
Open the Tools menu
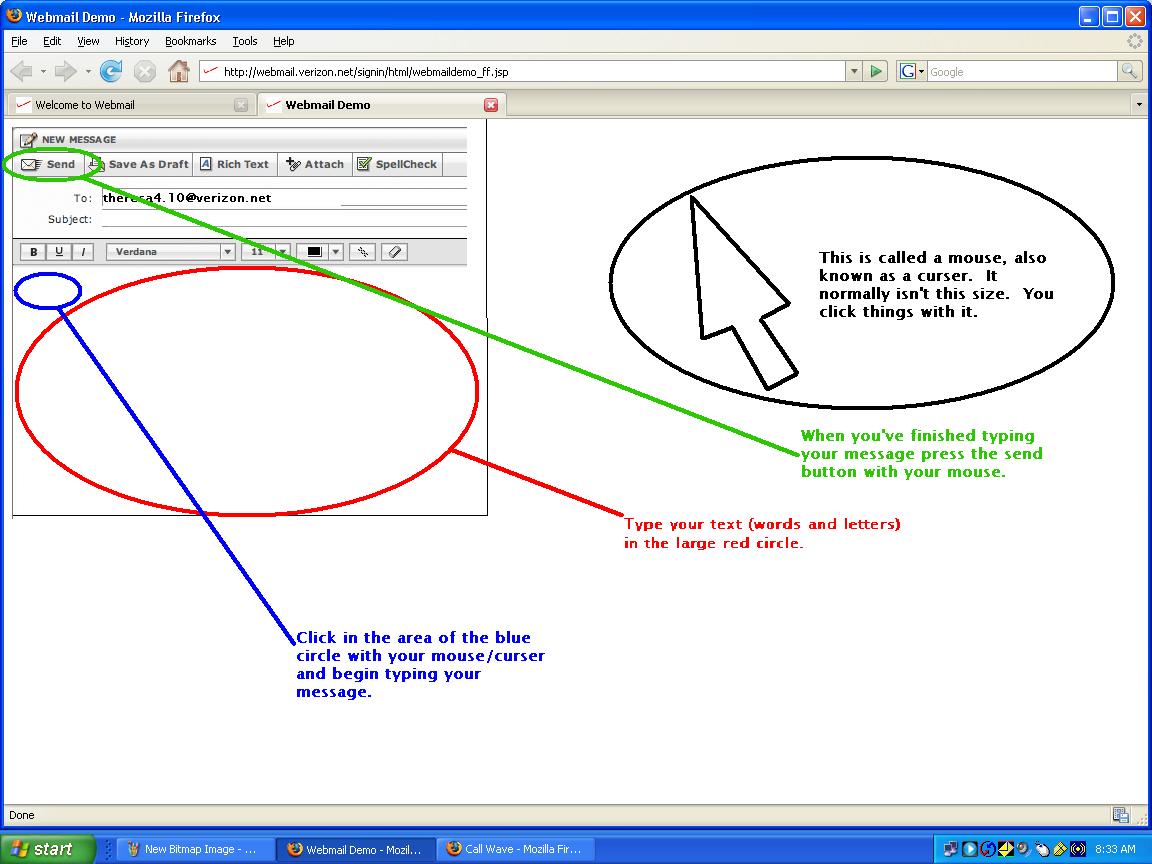coord(245,41)
